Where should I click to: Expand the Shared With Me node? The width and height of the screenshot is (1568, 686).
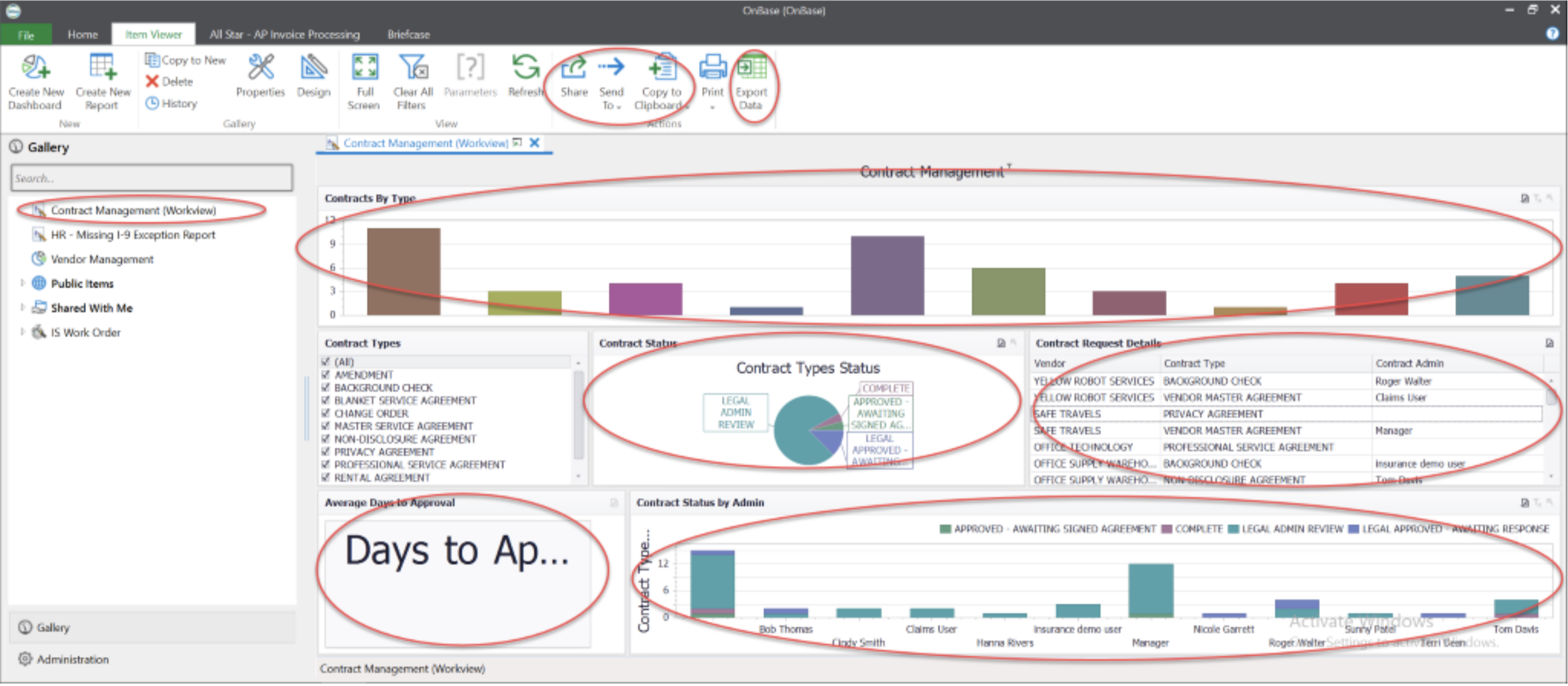22,308
